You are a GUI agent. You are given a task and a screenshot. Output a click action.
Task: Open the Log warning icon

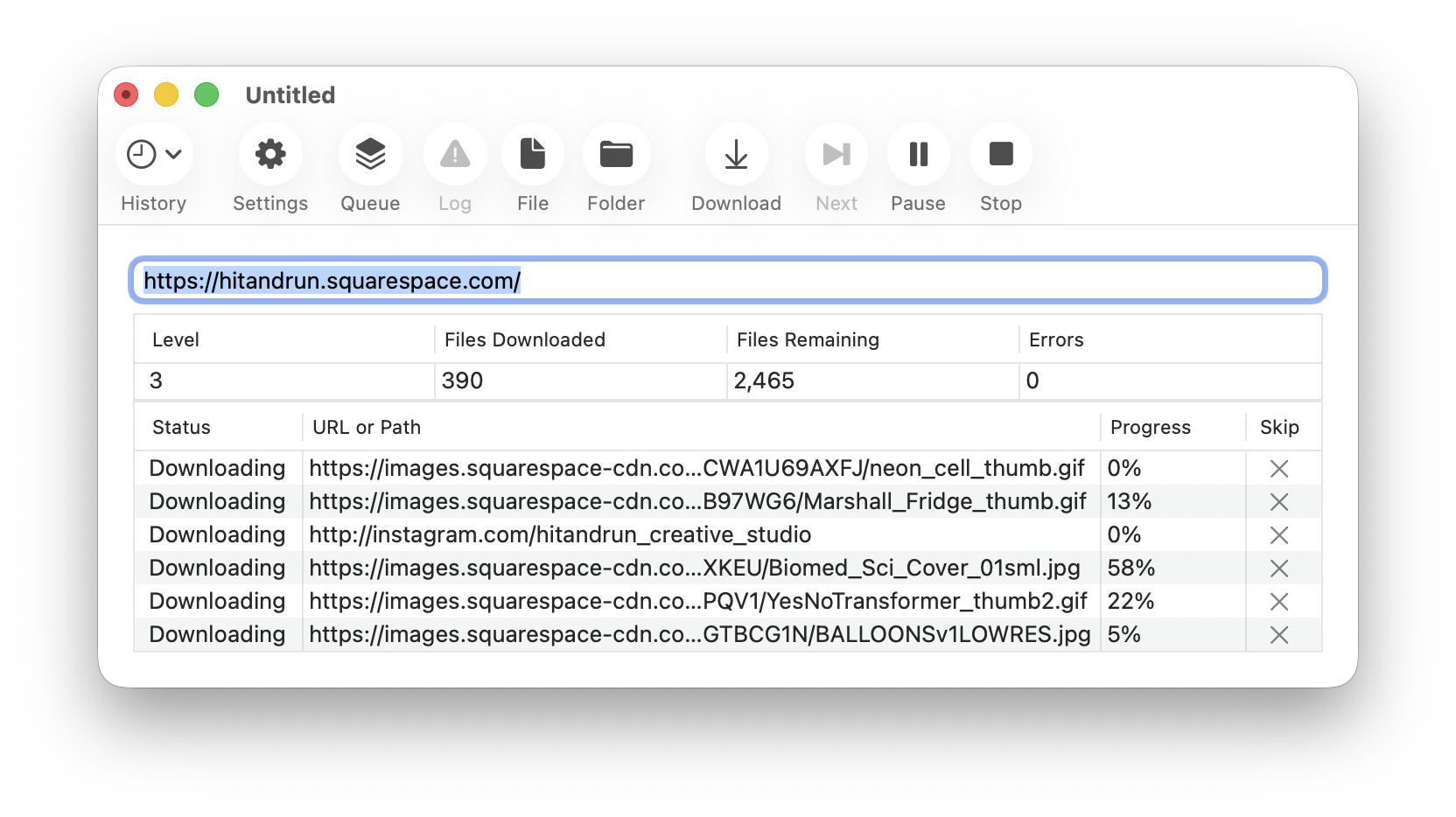click(455, 155)
